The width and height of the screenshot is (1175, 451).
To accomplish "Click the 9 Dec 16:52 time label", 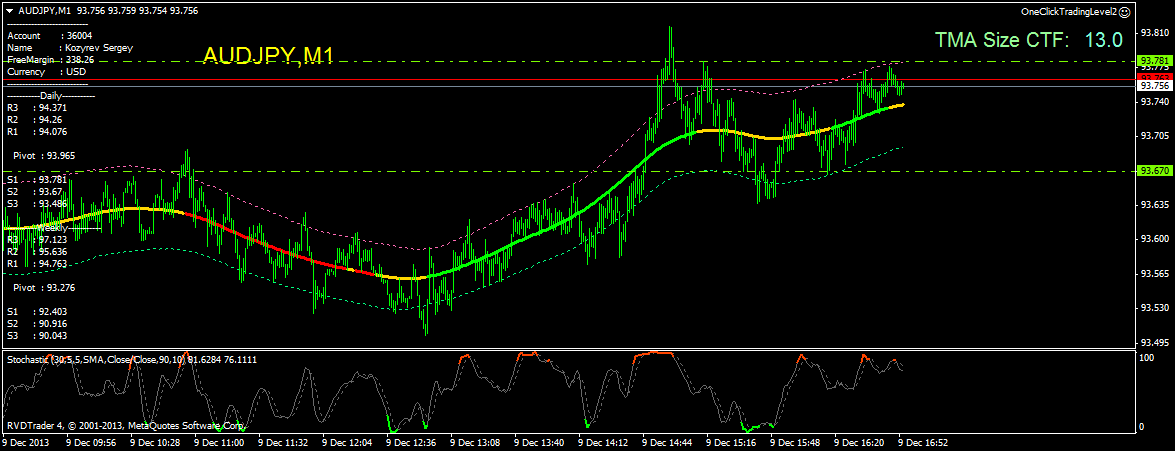I will (924, 444).
